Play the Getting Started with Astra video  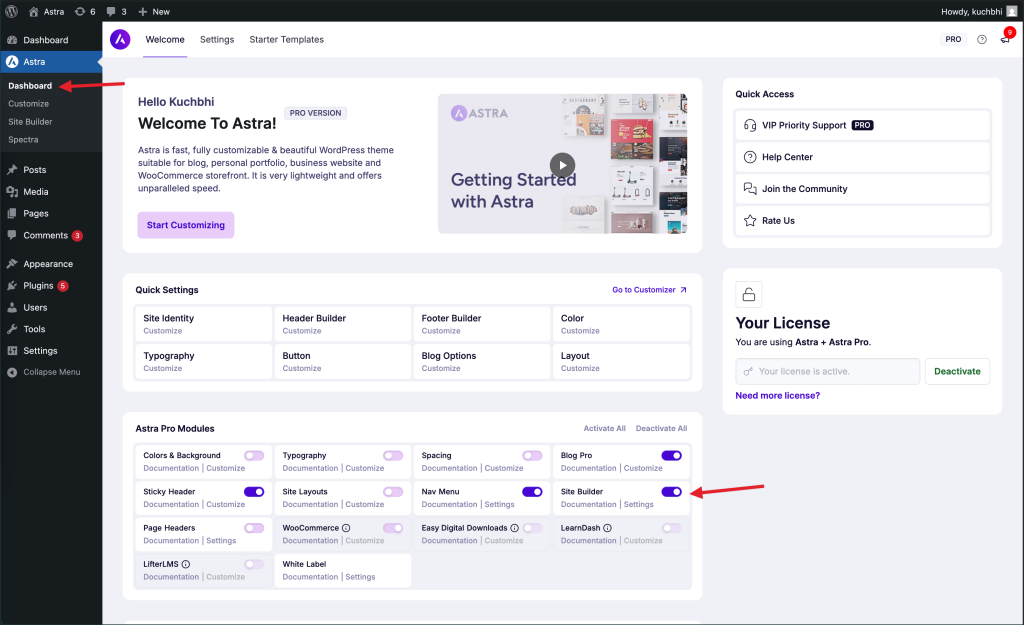(562, 164)
